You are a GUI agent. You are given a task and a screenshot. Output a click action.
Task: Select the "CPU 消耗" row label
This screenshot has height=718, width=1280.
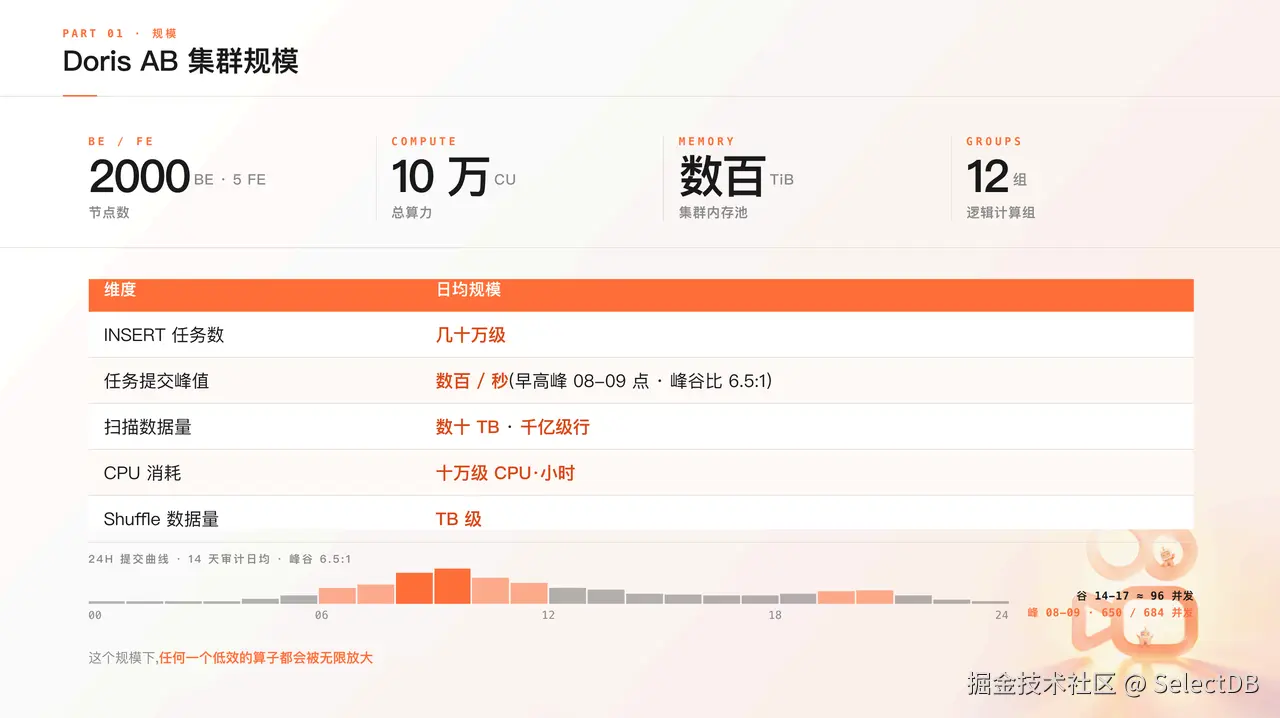click(x=142, y=473)
